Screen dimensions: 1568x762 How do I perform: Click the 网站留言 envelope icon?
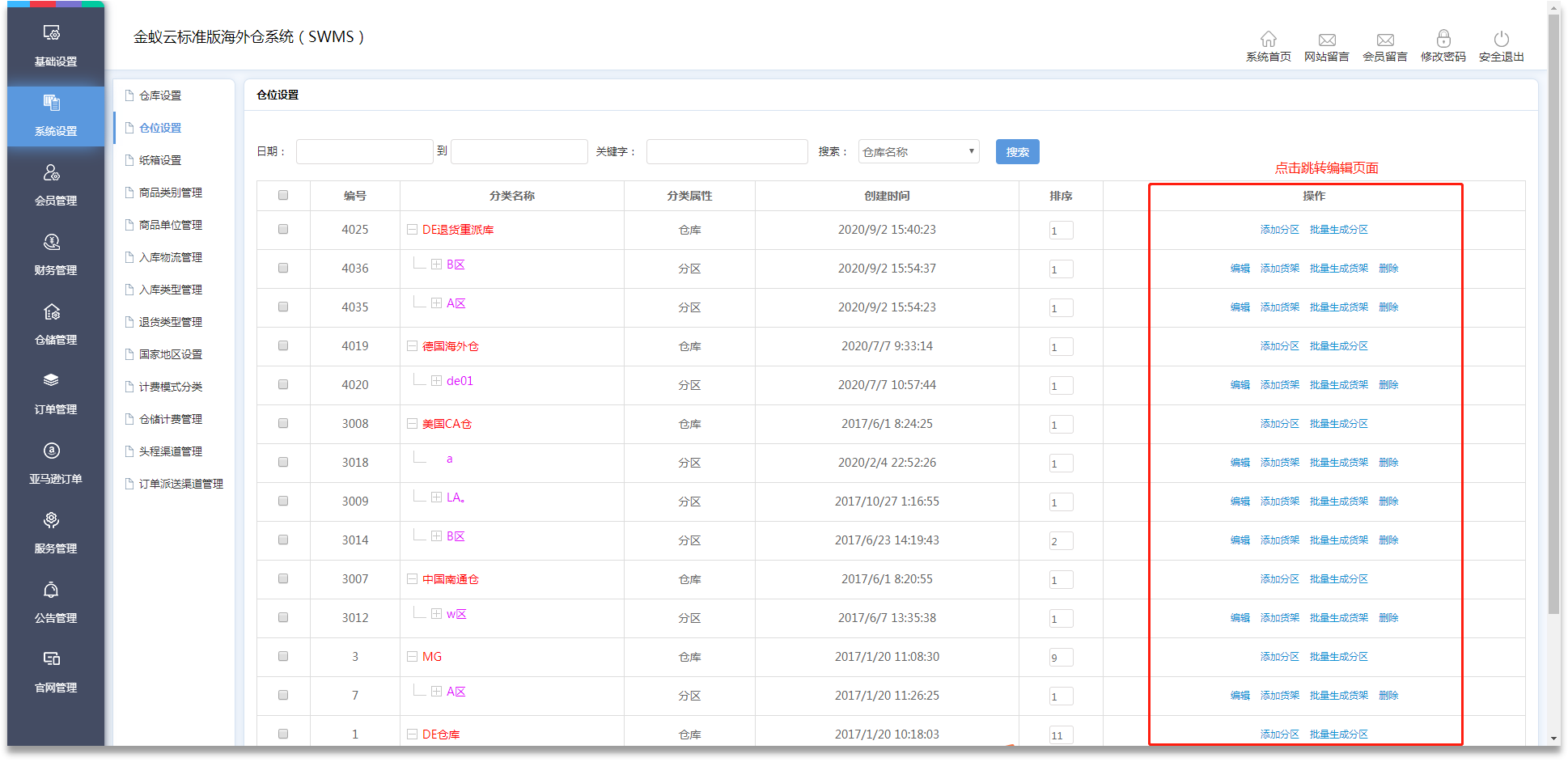[x=1326, y=40]
